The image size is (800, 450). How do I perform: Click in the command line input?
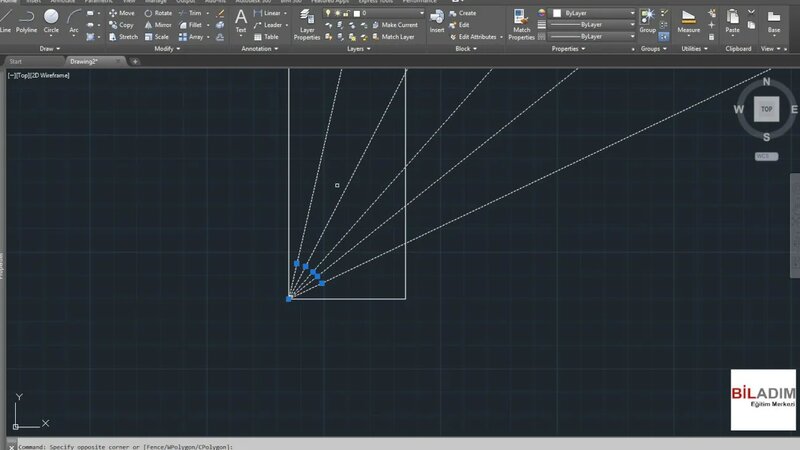pyautogui.click(x=408, y=446)
